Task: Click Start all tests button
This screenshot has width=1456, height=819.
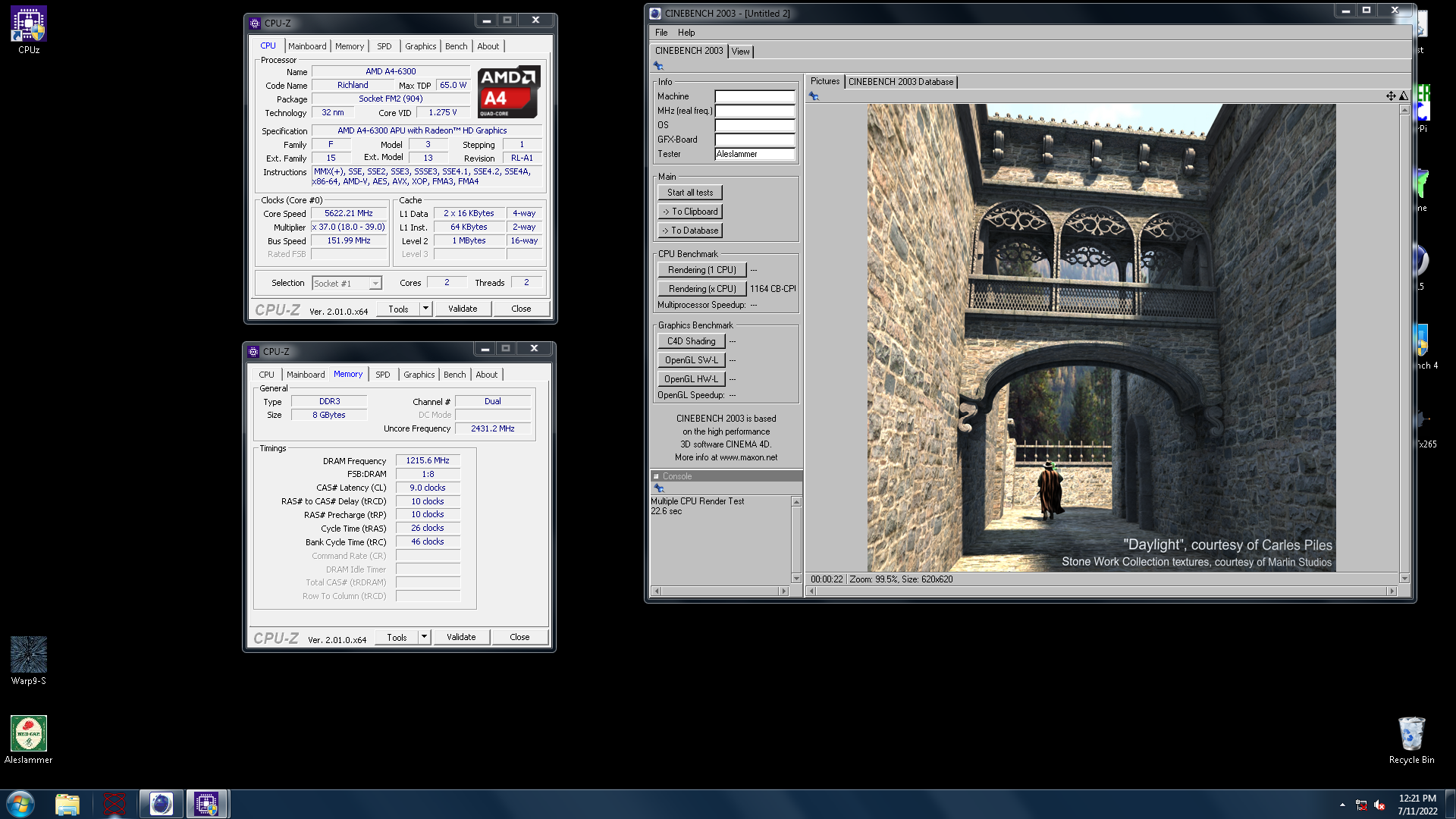Action: coord(690,193)
